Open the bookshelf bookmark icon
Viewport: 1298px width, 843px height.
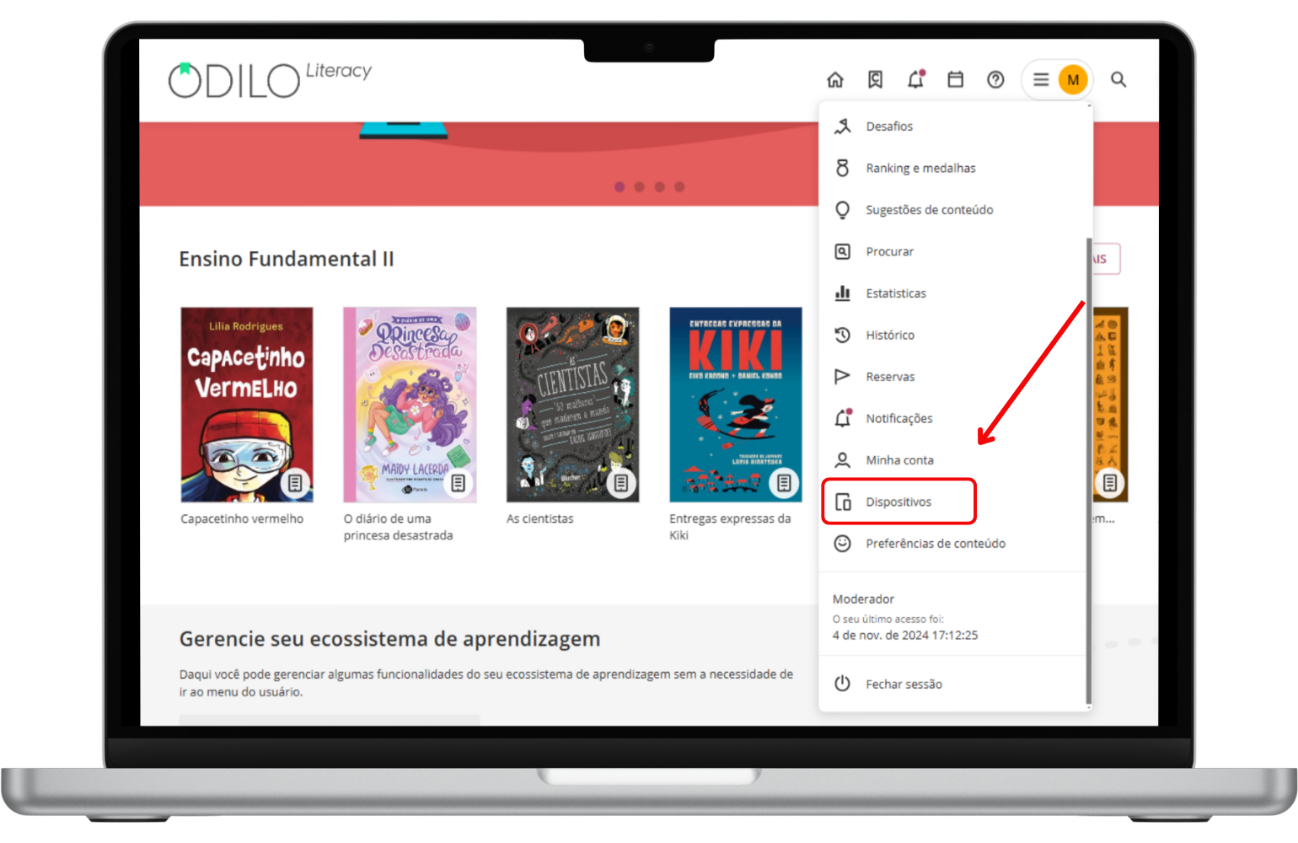875,80
